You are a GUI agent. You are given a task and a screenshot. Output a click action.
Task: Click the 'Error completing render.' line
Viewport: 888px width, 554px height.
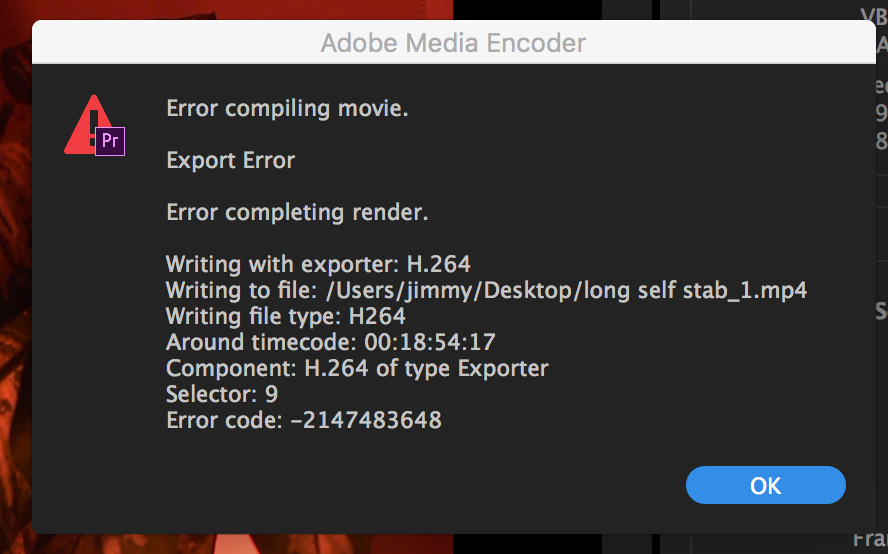[x=297, y=212]
